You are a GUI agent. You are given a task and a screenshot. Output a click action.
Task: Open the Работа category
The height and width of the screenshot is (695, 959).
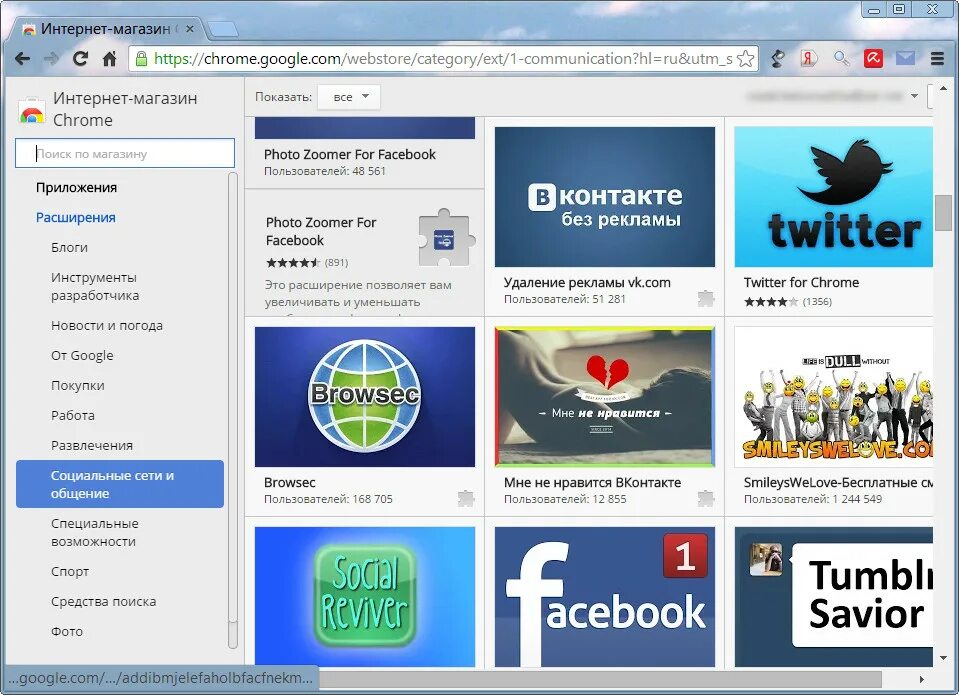click(73, 415)
